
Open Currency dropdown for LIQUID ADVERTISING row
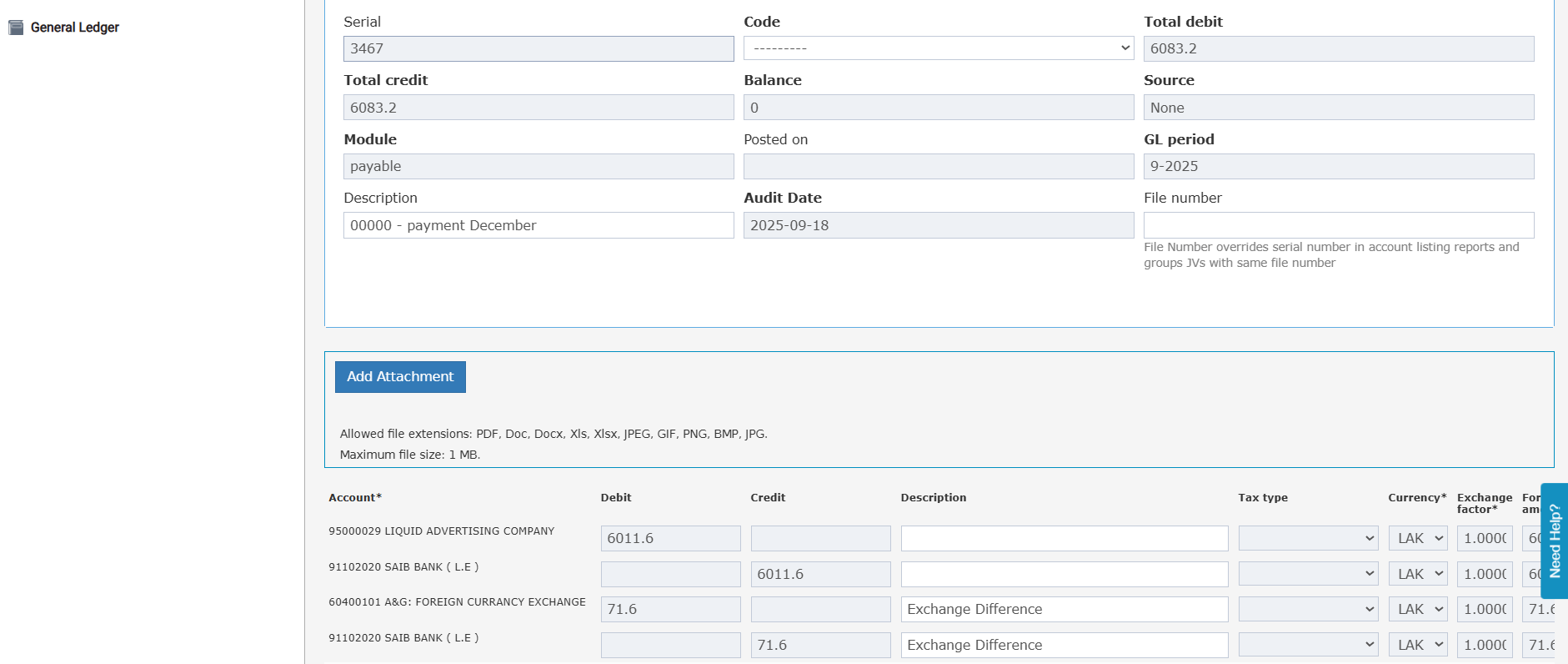(x=1418, y=538)
